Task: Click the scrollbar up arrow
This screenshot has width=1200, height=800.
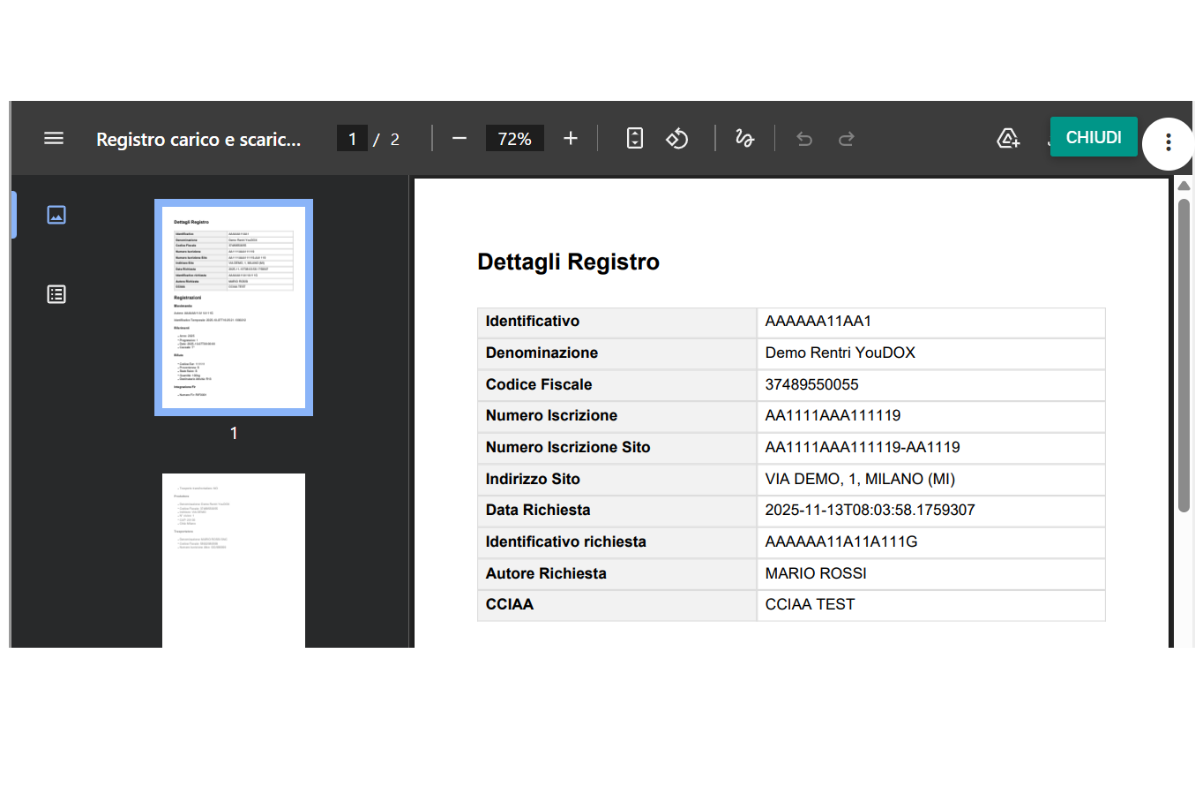Action: pos(1184,186)
